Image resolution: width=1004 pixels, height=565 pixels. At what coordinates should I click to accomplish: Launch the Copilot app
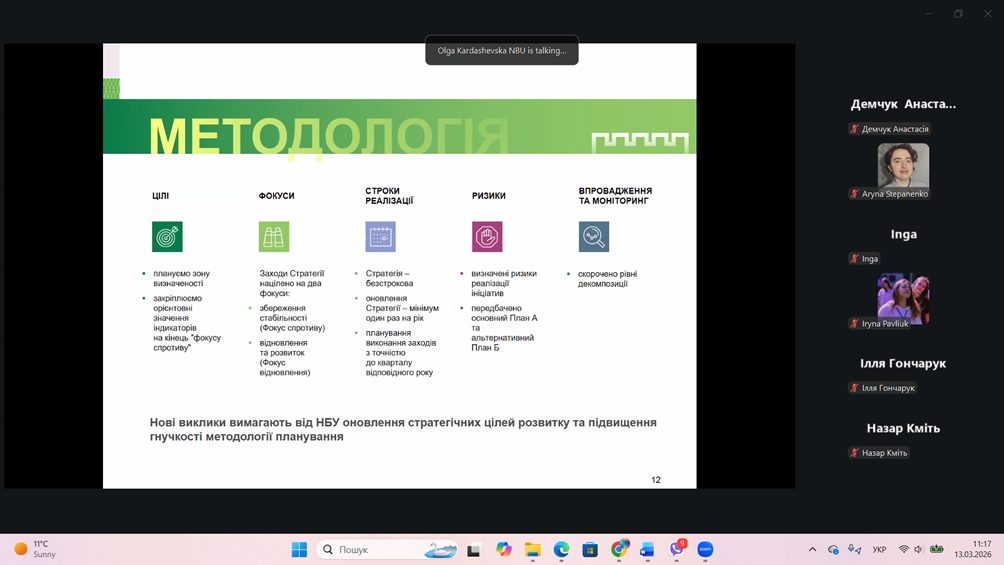pyautogui.click(x=504, y=549)
